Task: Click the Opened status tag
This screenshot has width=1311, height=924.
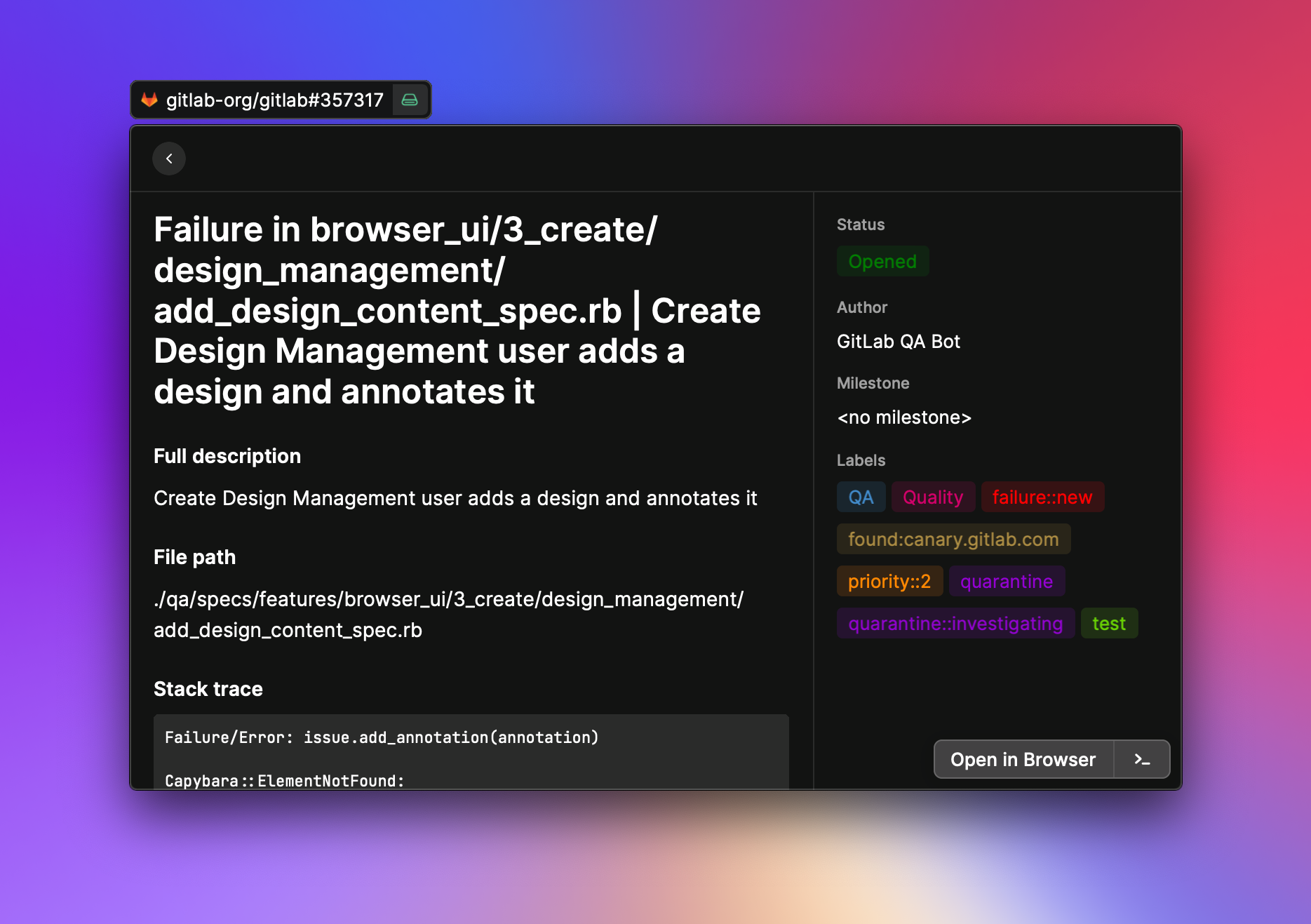Action: [x=882, y=261]
